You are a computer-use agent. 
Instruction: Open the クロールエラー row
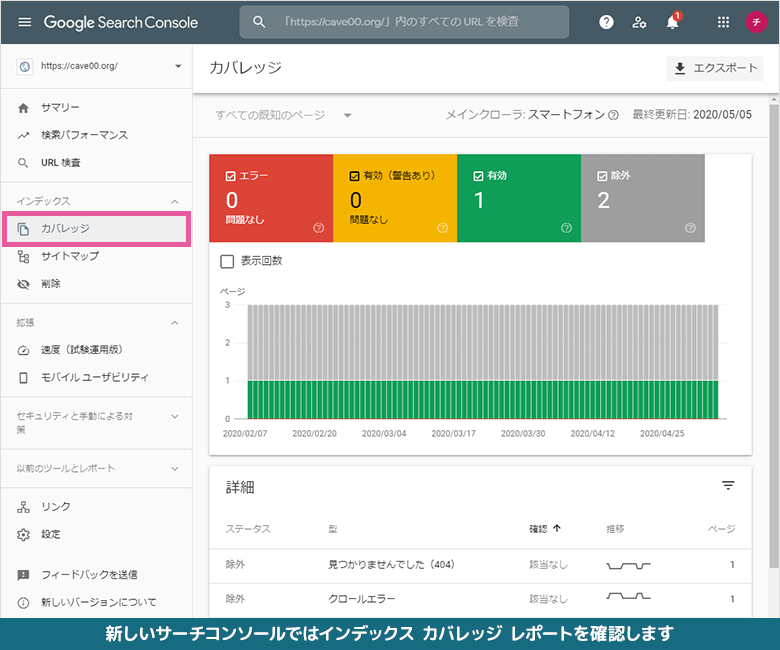480,599
